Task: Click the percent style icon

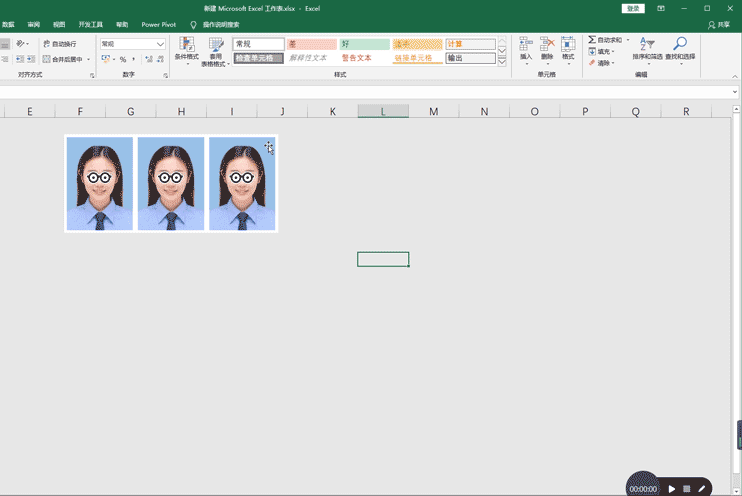Action: coord(123,60)
